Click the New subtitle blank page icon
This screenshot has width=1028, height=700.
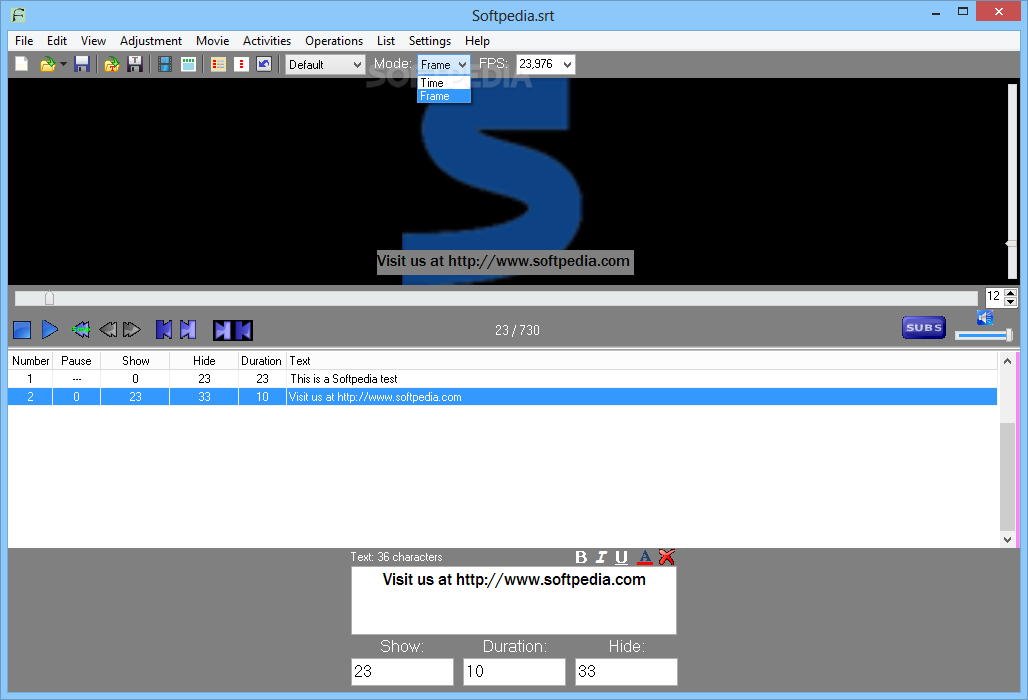pos(22,64)
